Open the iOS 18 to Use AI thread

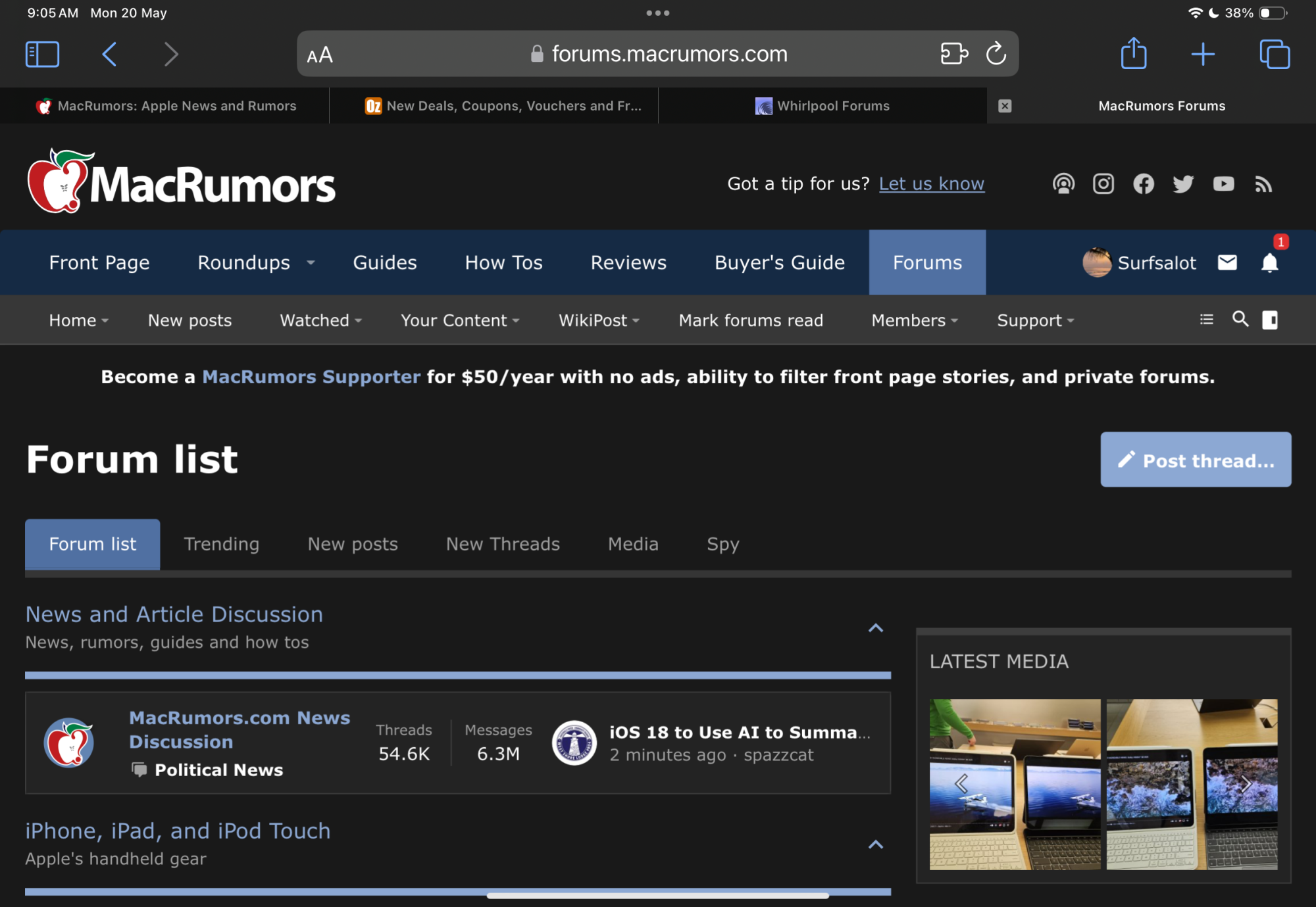pos(740,733)
